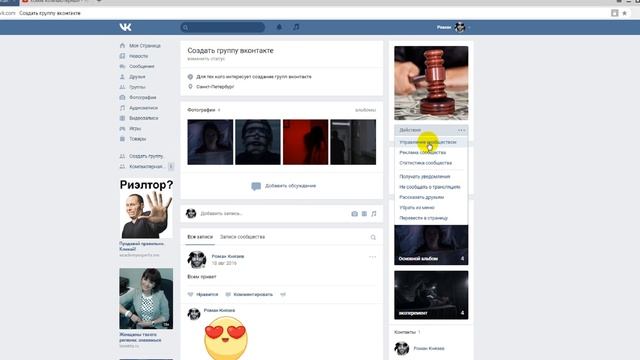Viewport: 640px width, 360px height.
Task: Focus the header search field
Action: point(222,27)
